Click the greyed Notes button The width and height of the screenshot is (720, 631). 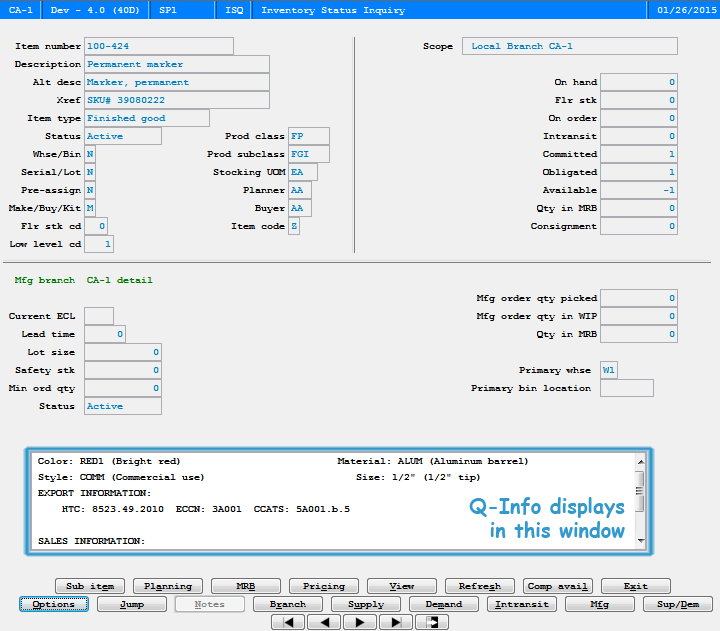(209, 604)
